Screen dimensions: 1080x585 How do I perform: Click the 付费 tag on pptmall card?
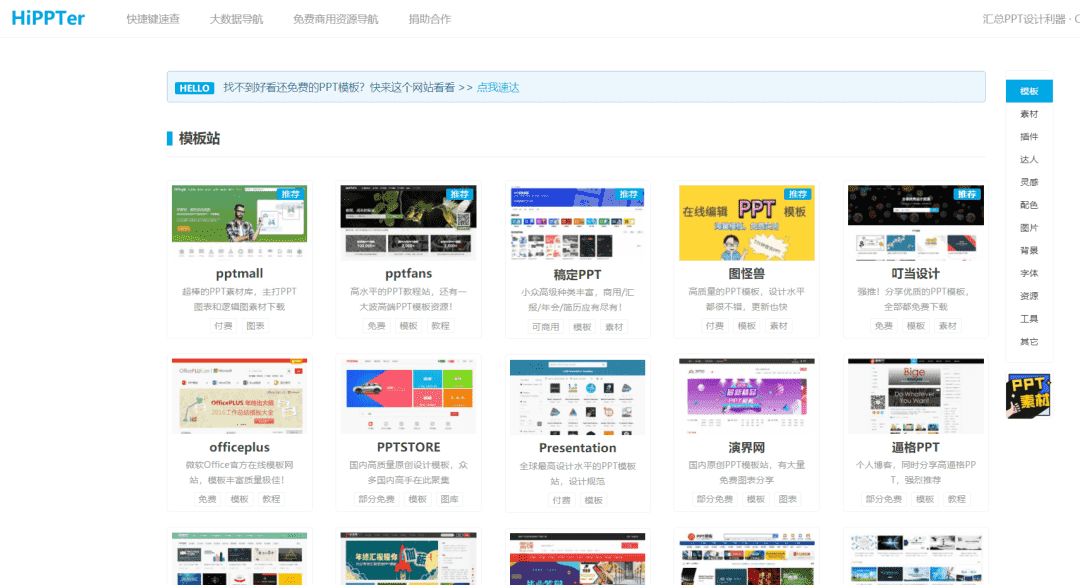pos(223,326)
